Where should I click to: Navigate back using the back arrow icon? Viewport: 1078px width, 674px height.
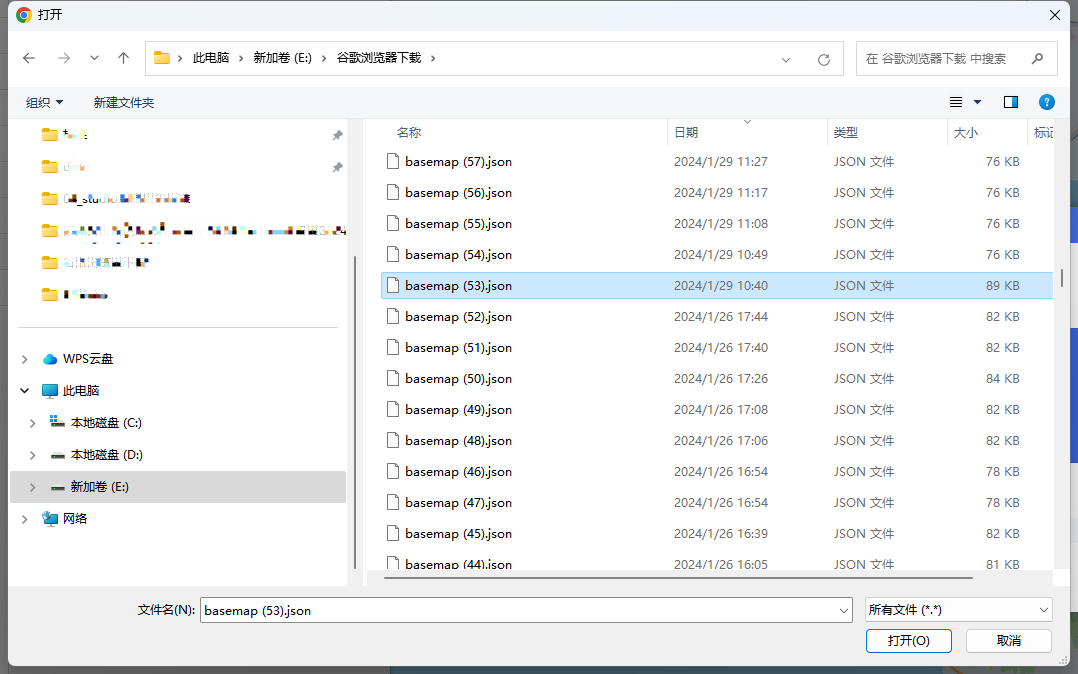pyautogui.click(x=30, y=58)
